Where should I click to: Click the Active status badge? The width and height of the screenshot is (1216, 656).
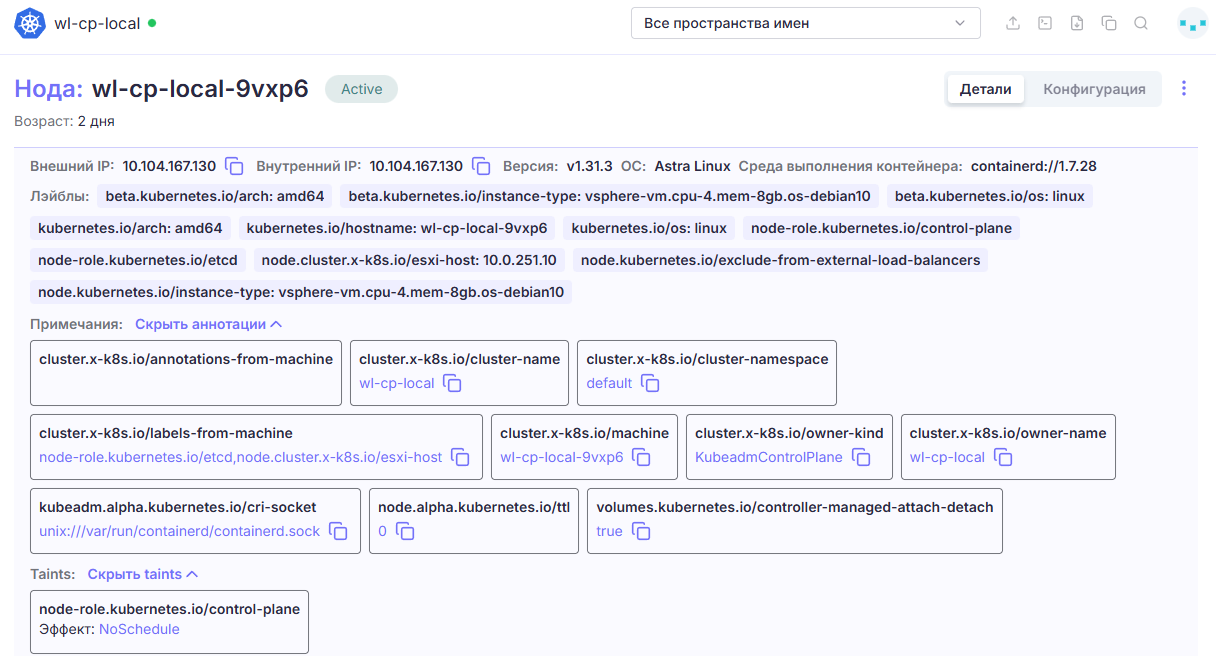click(x=361, y=89)
